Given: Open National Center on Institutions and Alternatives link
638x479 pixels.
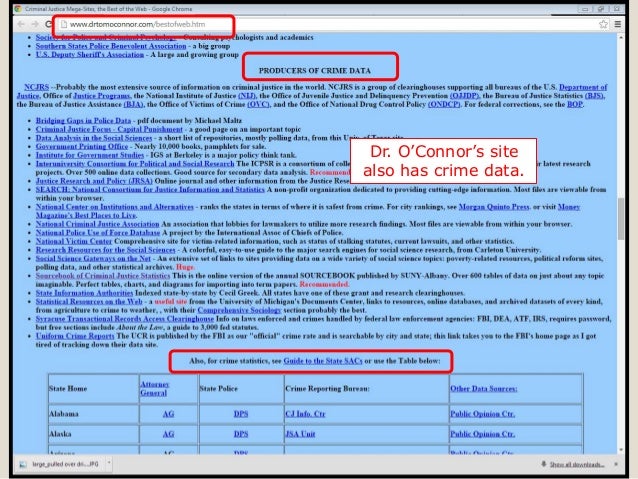Looking at the screenshot, I should 115,207.
